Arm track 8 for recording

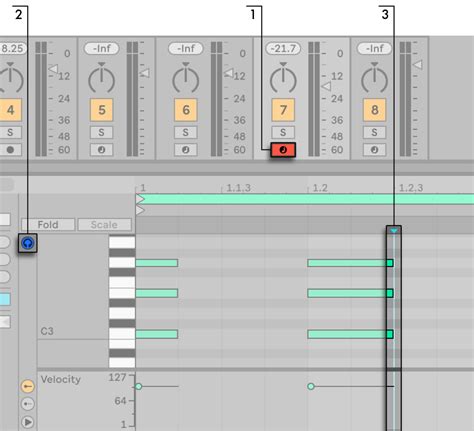374,150
